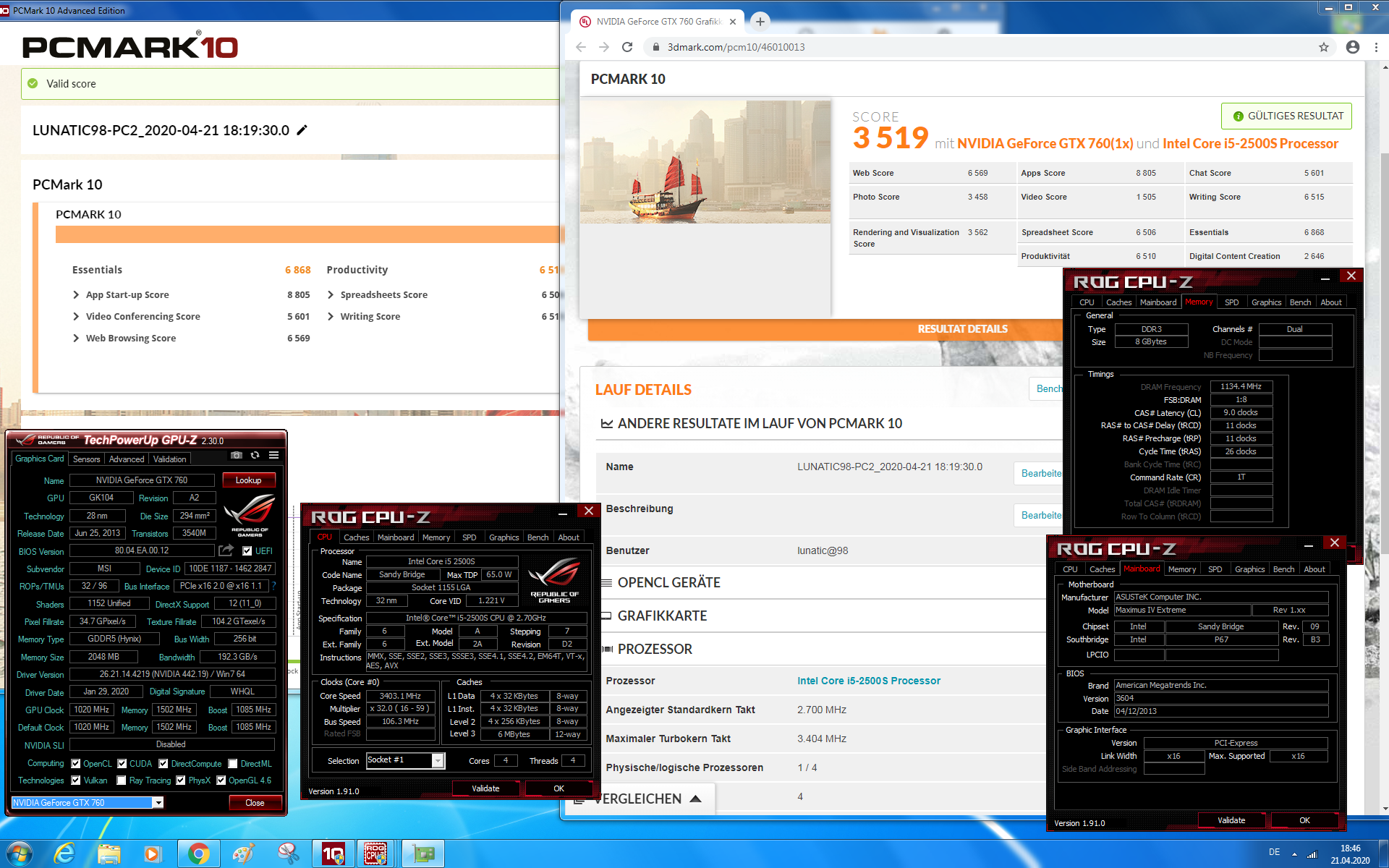Switch to GPU-Z taskbar icon

tap(422, 854)
